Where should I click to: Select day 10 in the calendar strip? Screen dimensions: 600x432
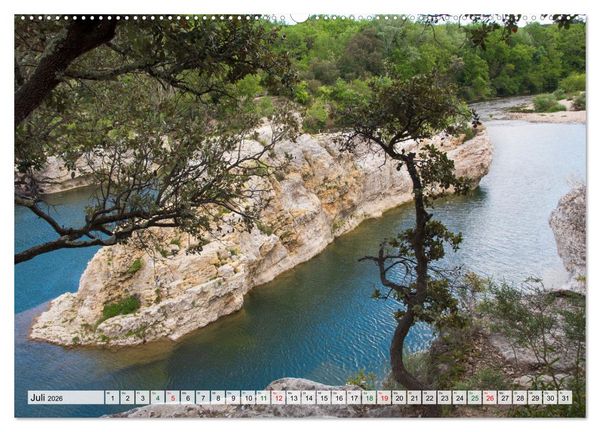(x=248, y=398)
